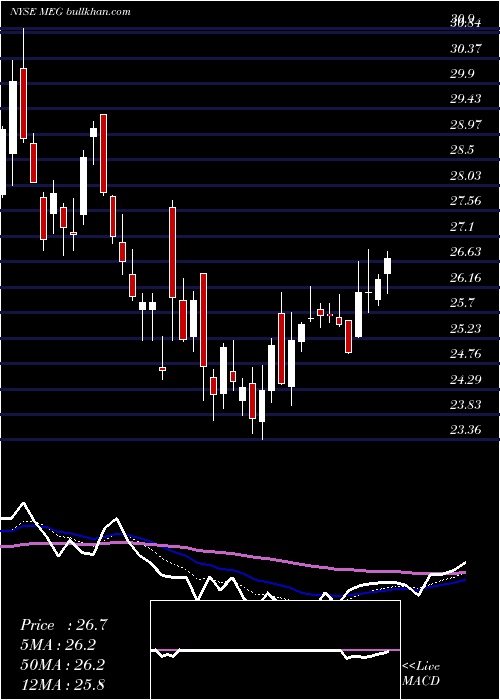Click the 28.03 price axis label
The width and height of the screenshot is (500, 700).
coord(466,175)
